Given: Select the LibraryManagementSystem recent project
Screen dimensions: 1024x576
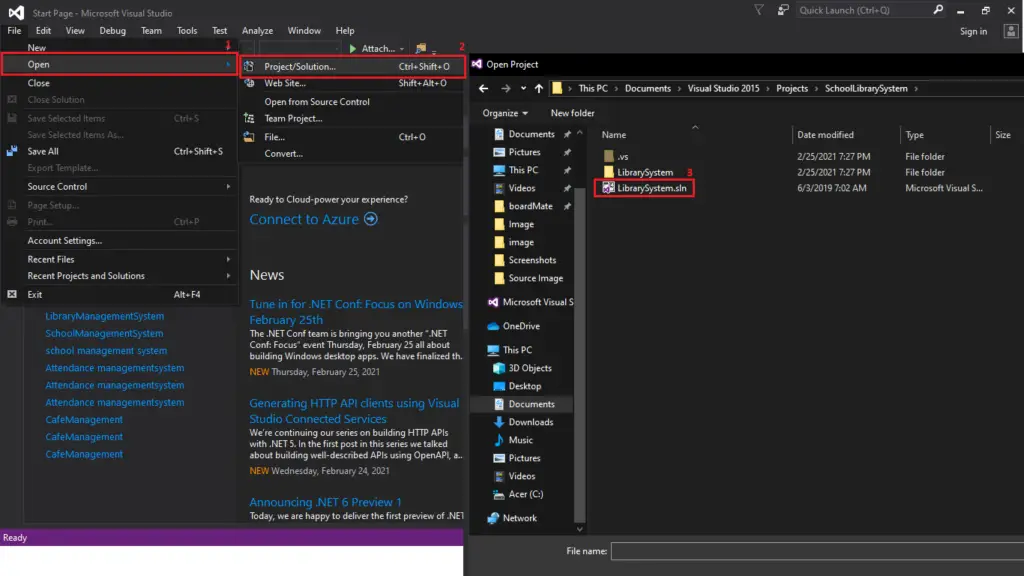Looking at the screenshot, I should click(105, 315).
